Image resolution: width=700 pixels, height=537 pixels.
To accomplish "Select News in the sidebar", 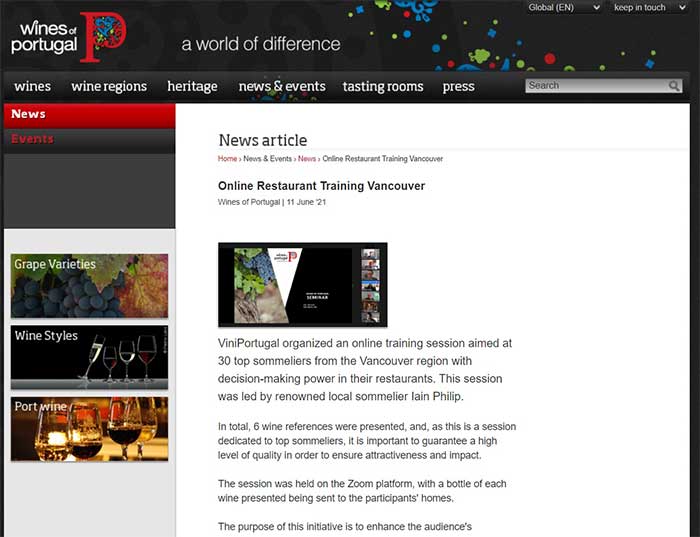I will click(x=28, y=114).
